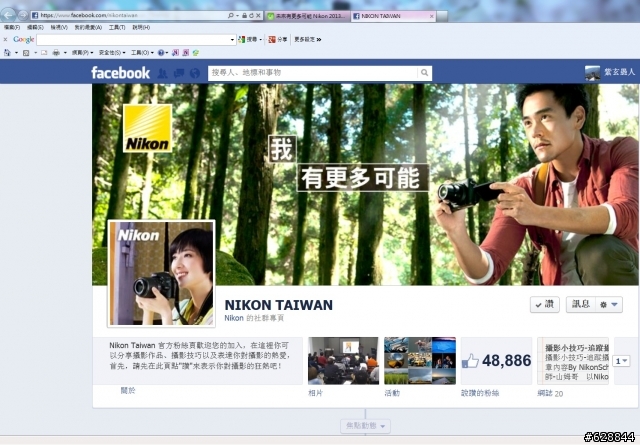Expand more apps with the '1' dropdown

click(621, 361)
